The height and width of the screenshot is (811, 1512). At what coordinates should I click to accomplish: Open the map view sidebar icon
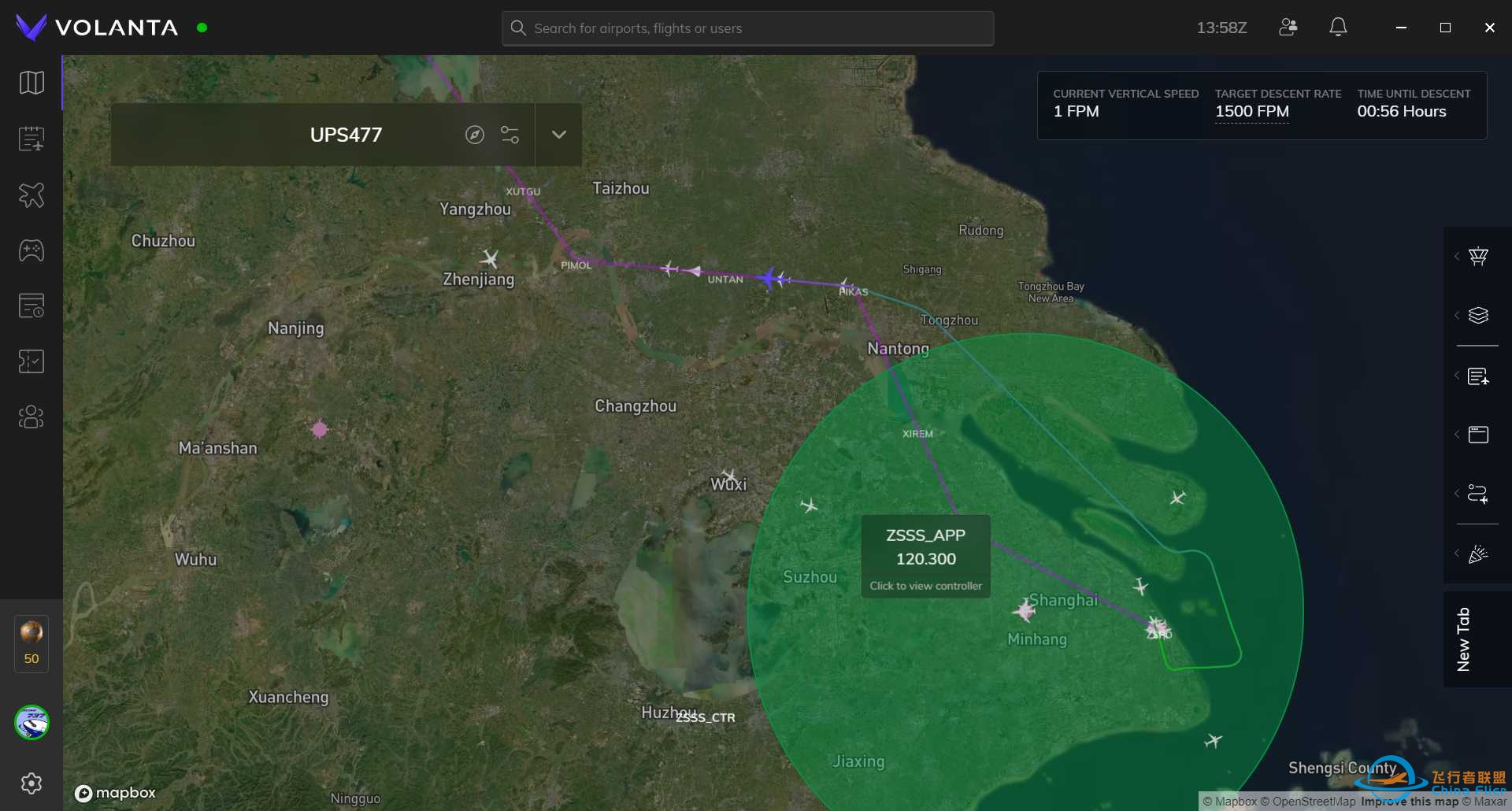click(31, 83)
